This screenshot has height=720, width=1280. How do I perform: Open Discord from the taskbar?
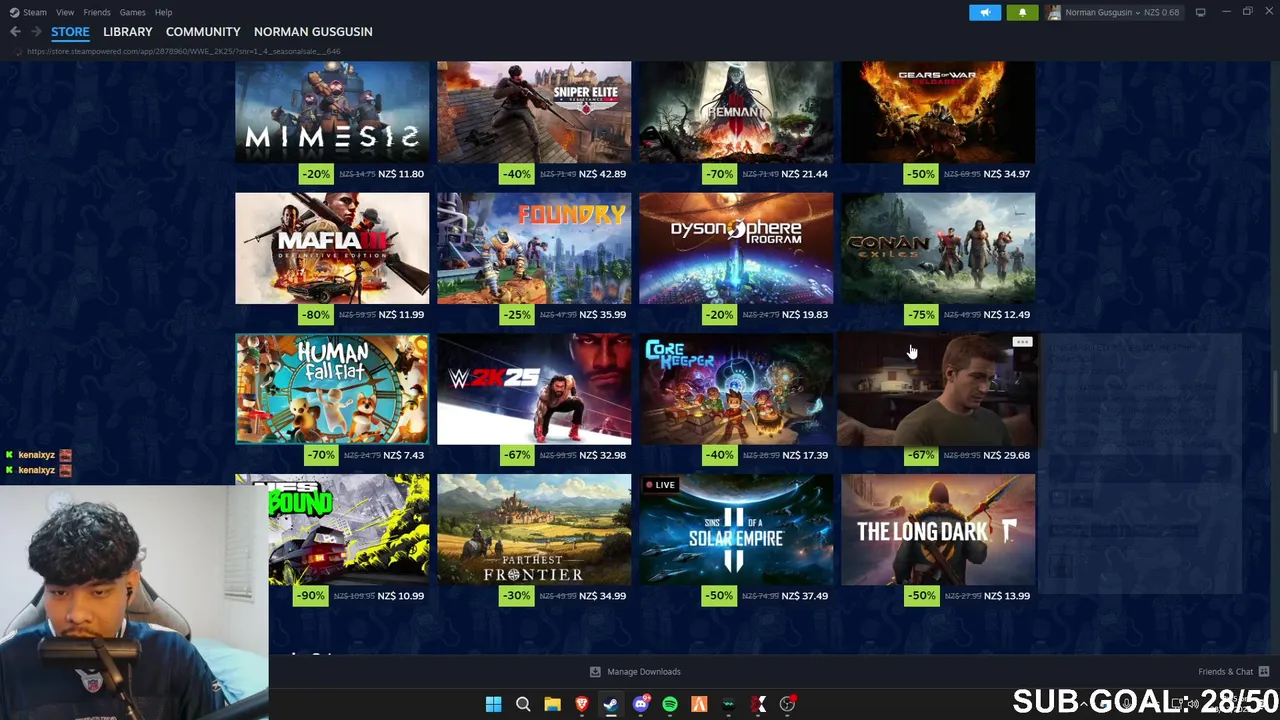pyautogui.click(x=640, y=705)
